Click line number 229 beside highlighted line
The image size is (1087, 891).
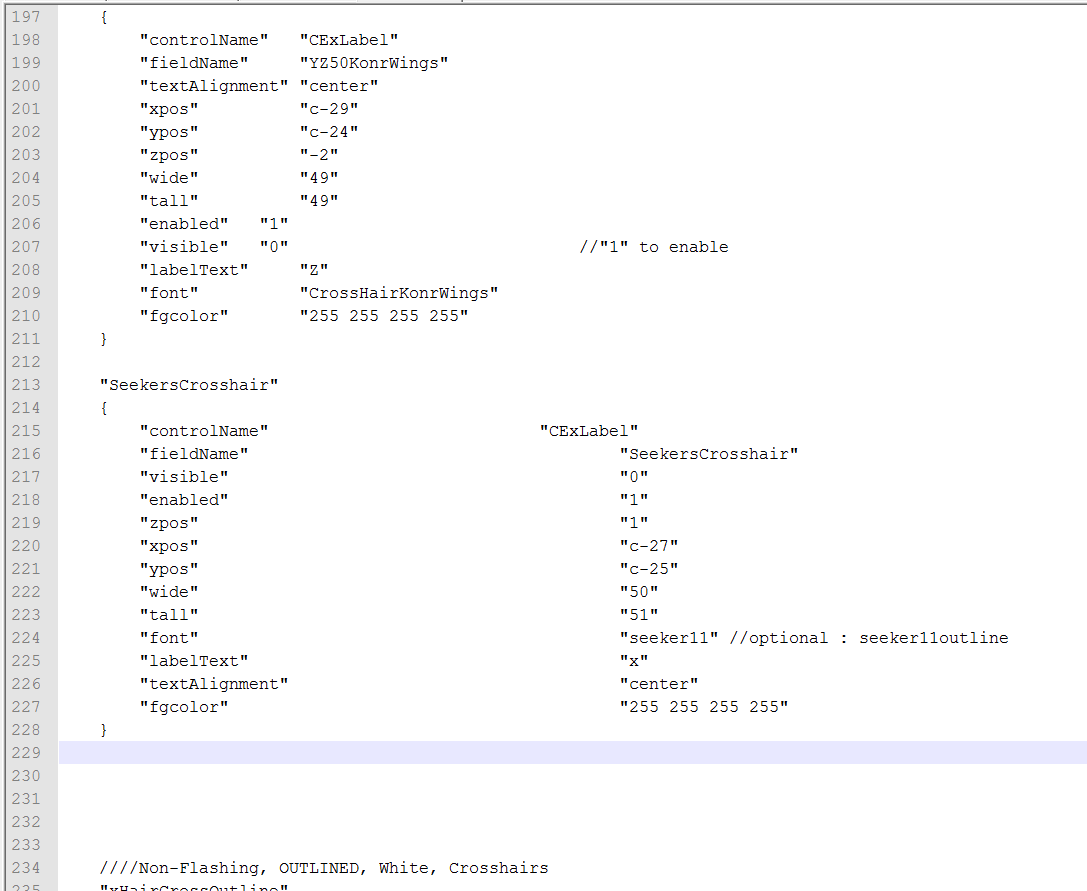point(26,753)
